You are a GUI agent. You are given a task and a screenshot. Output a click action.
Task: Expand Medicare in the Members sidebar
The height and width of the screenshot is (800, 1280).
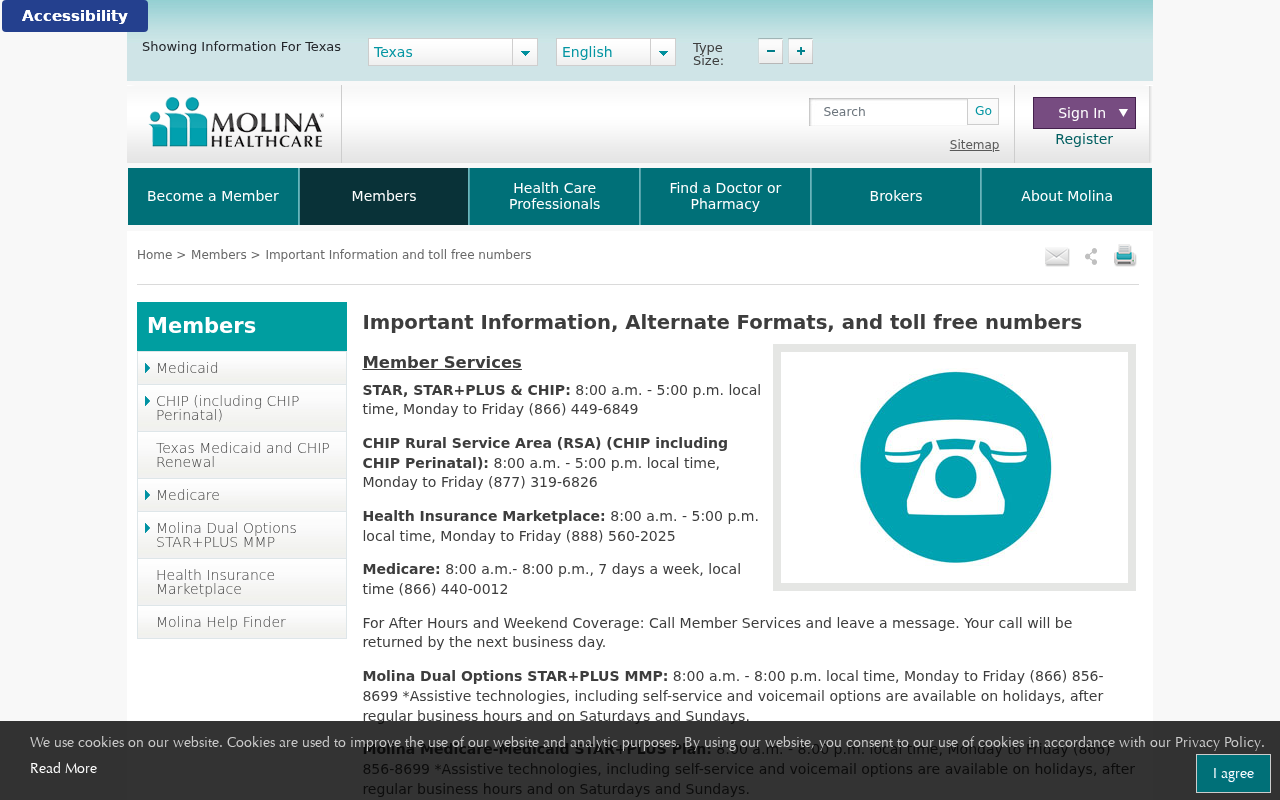242,495
